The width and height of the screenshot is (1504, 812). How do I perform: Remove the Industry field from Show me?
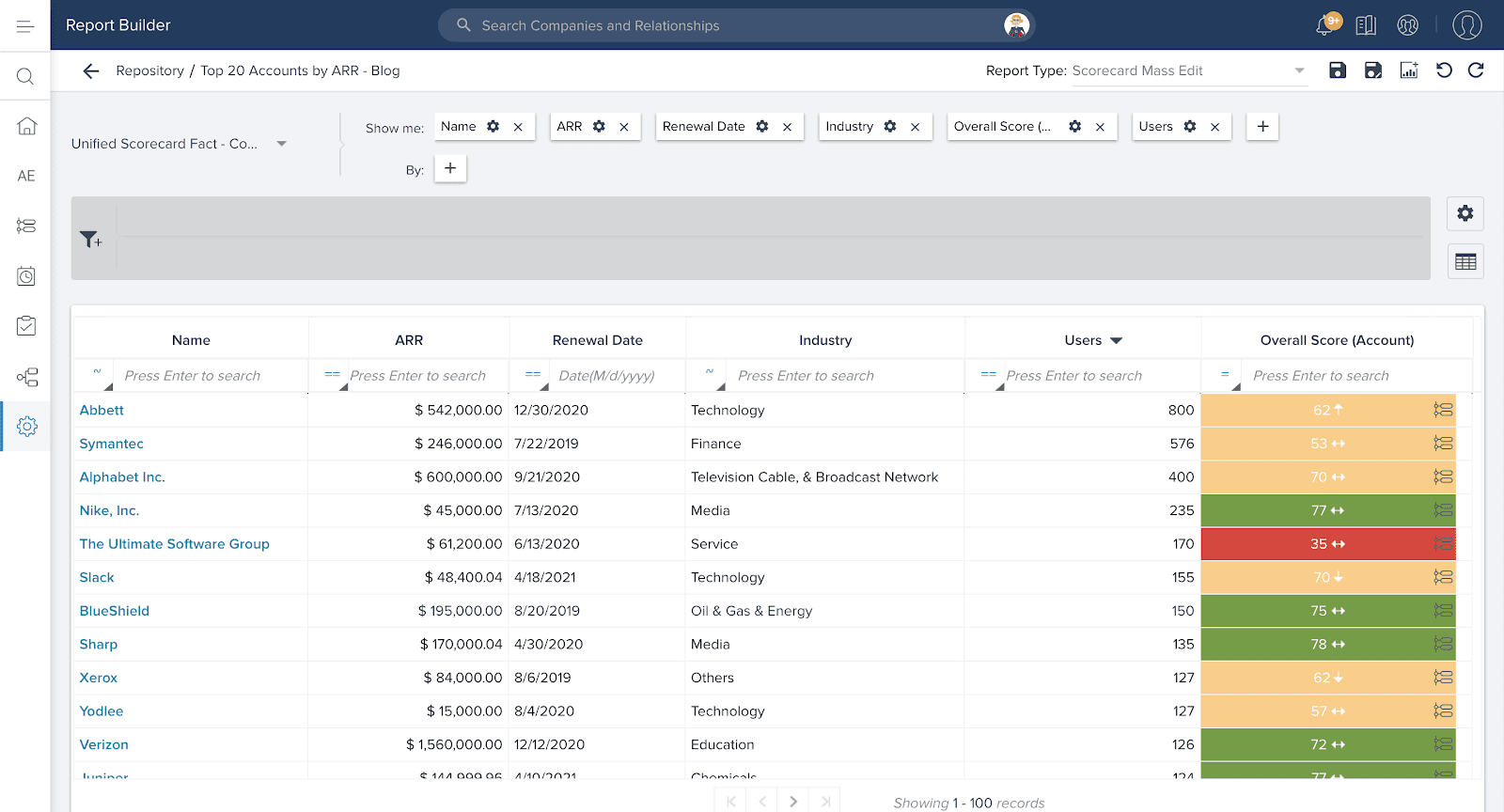915,127
